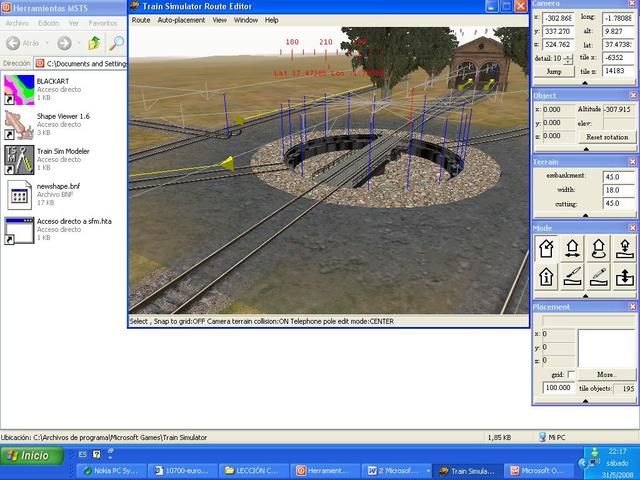
Task: Click the embankment value field in Terrain
Action: 617,176
